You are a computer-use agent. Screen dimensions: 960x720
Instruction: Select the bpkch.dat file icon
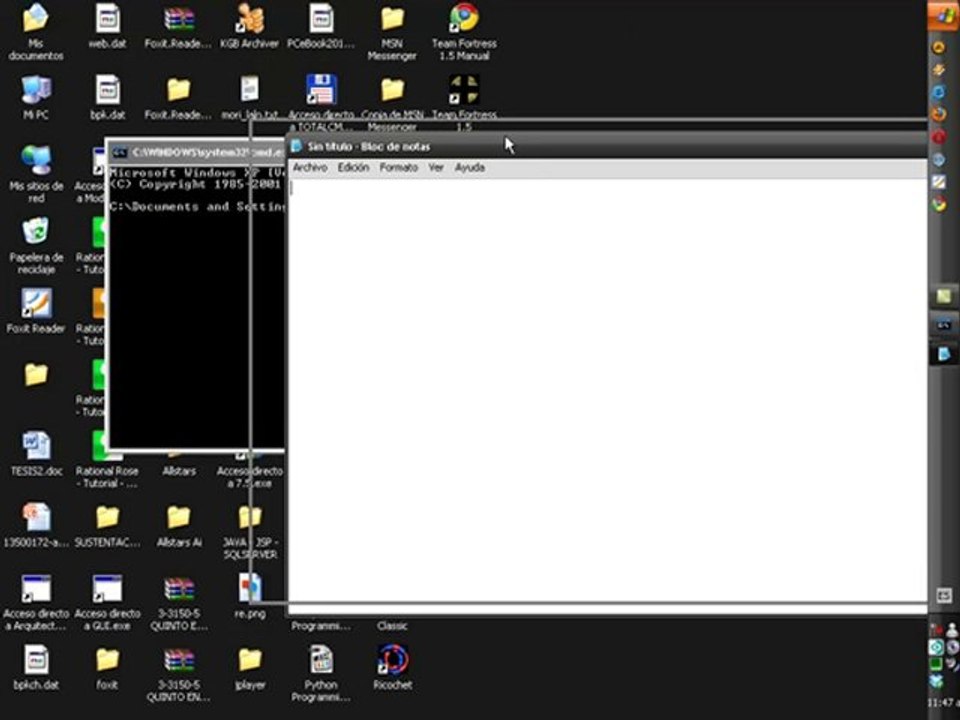tap(36, 667)
